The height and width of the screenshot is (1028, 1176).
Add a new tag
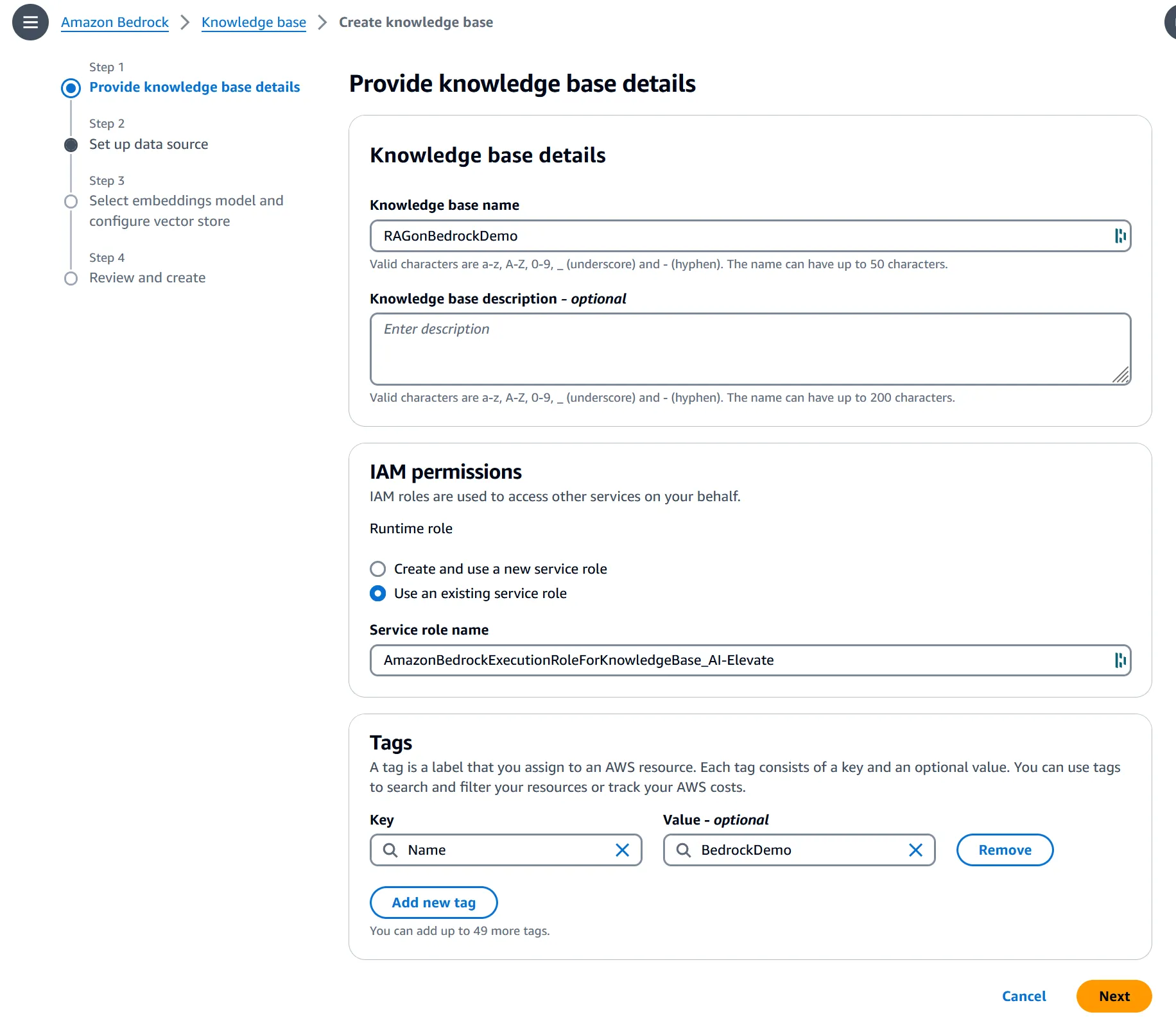coord(433,902)
